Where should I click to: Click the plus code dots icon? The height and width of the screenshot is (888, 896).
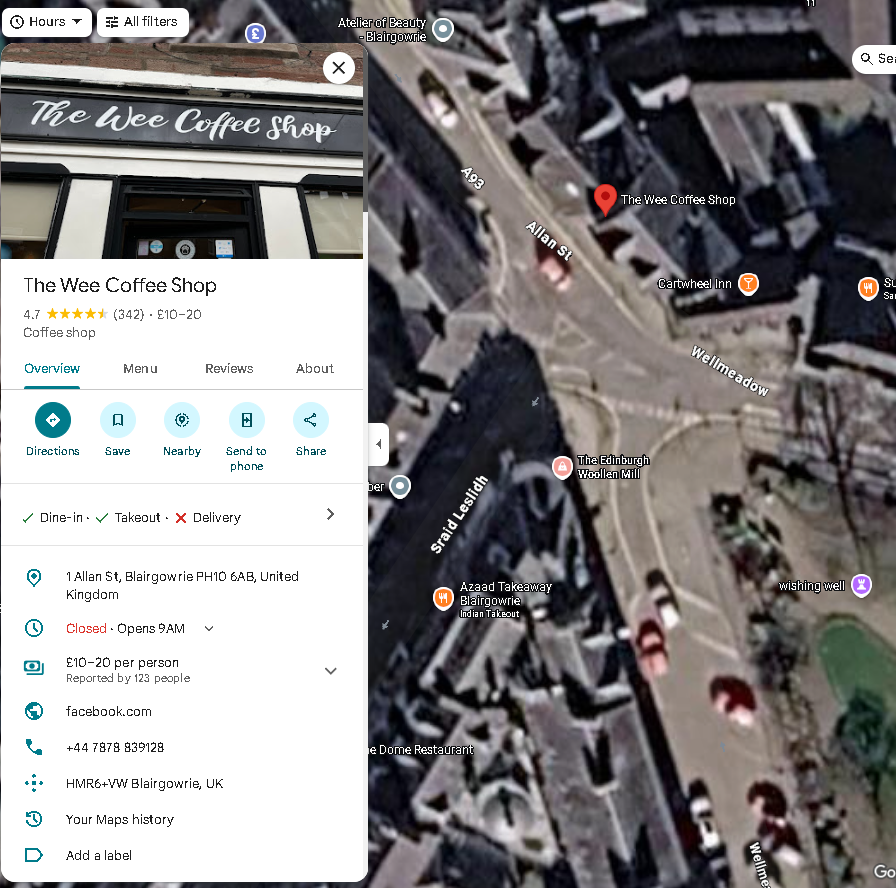tap(34, 783)
